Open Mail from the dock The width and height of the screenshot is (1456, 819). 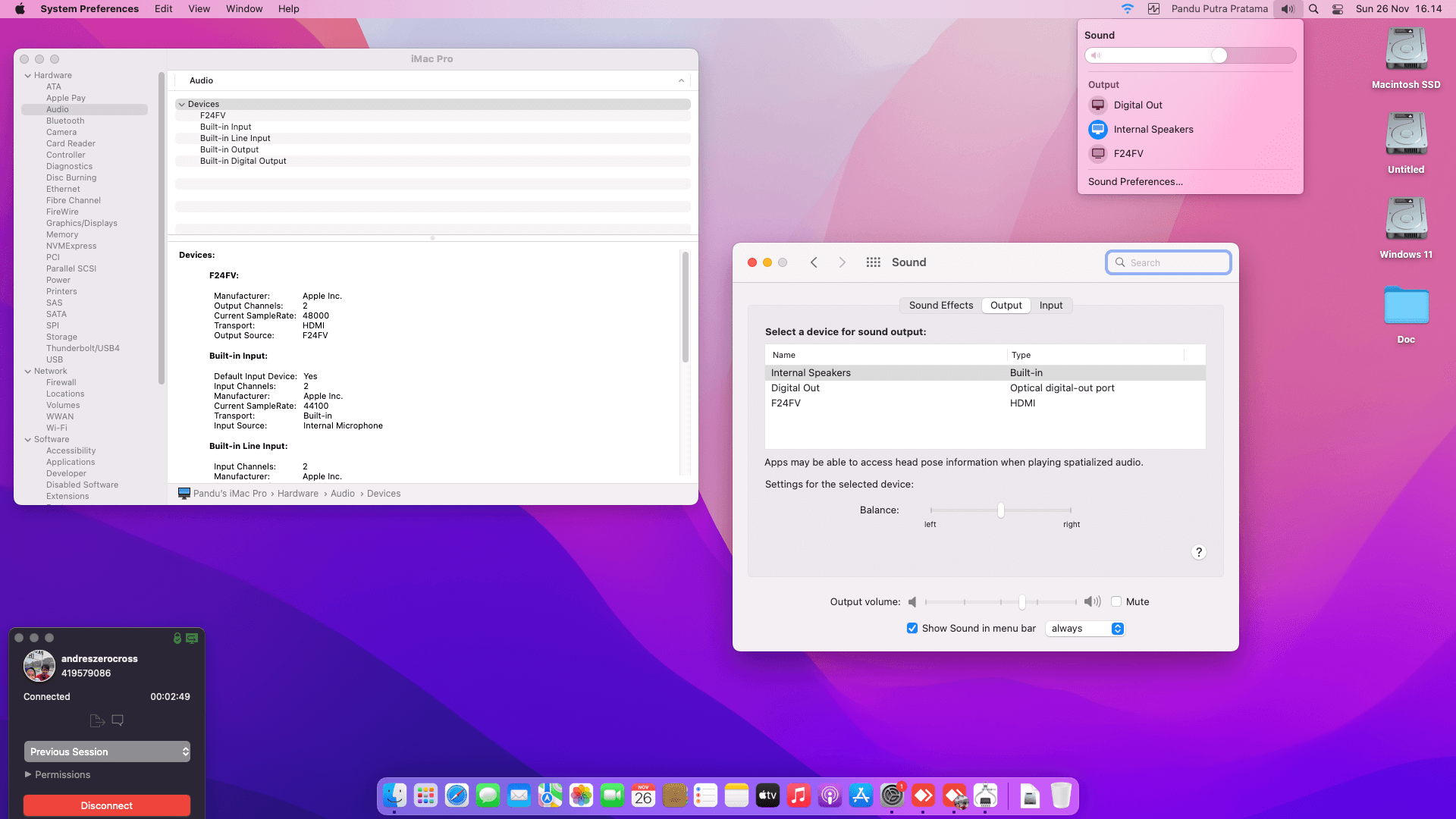click(x=519, y=795)
